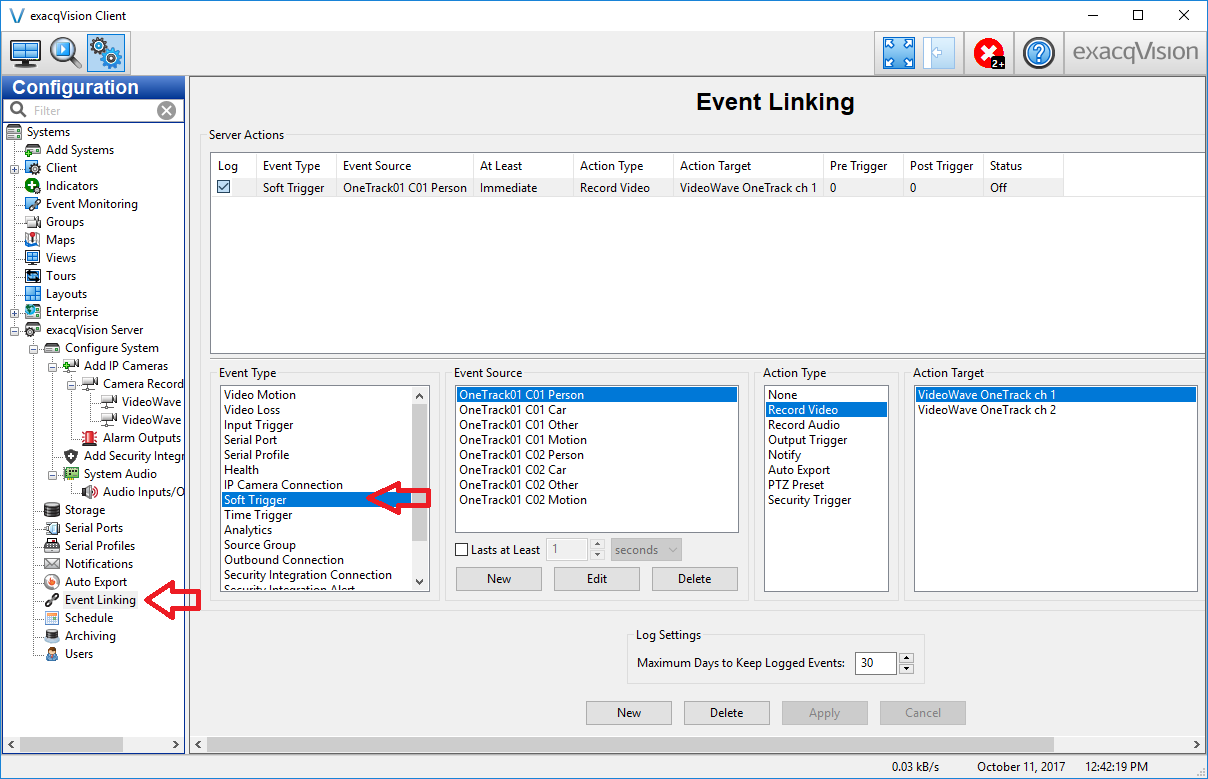Click the Apply button
1208x779 pixels.
pyautogui.click(x=825, y=713)
